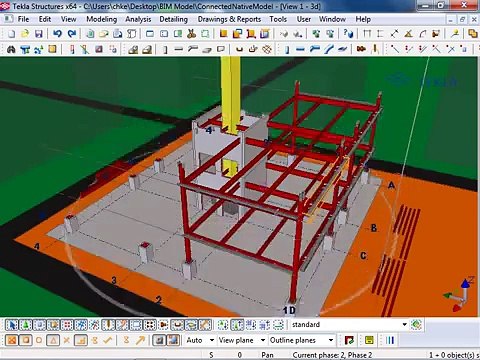Open the View plane dropdown

(263, 340)
